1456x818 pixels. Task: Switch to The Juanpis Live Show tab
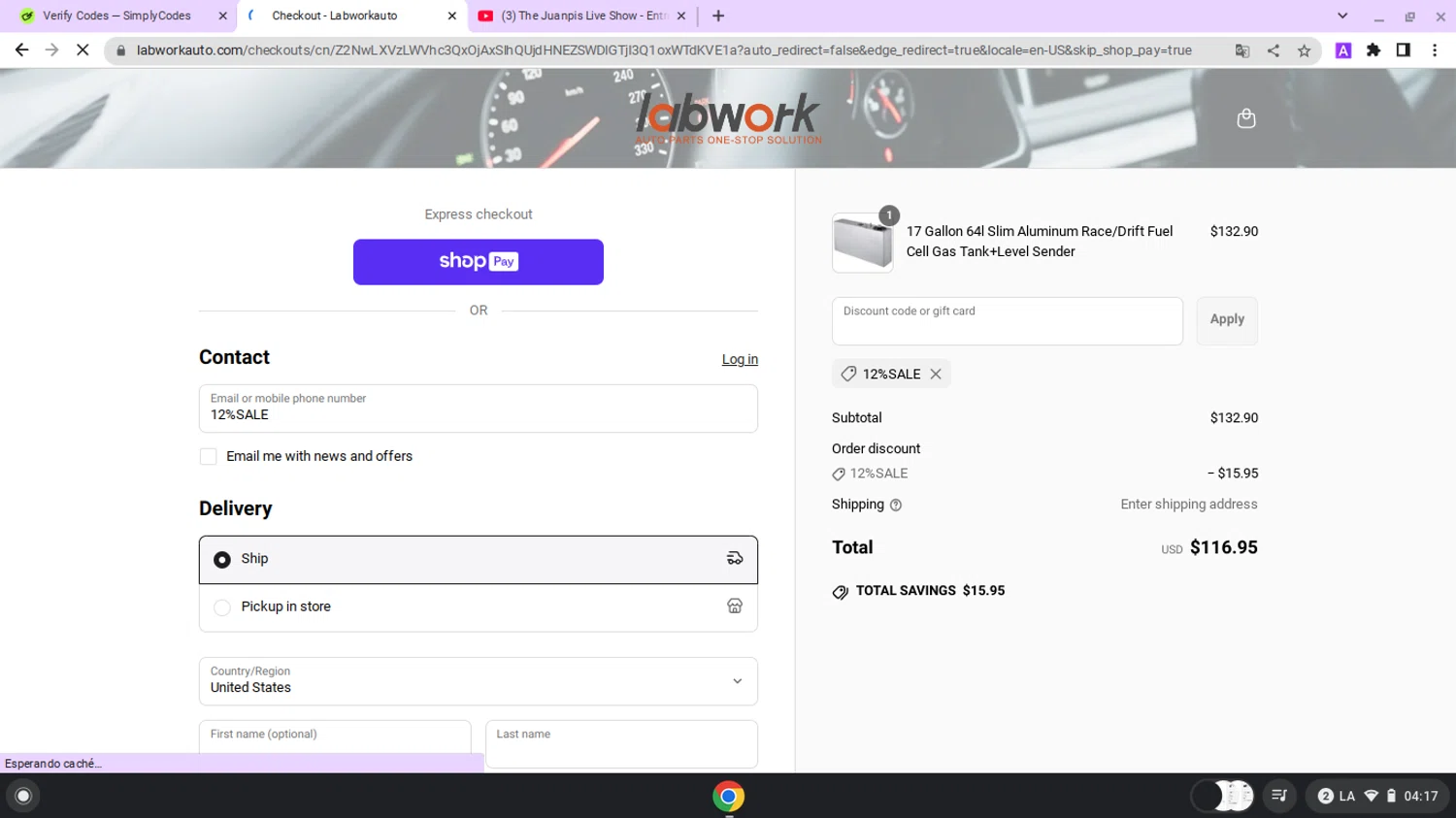pos(582,16)
